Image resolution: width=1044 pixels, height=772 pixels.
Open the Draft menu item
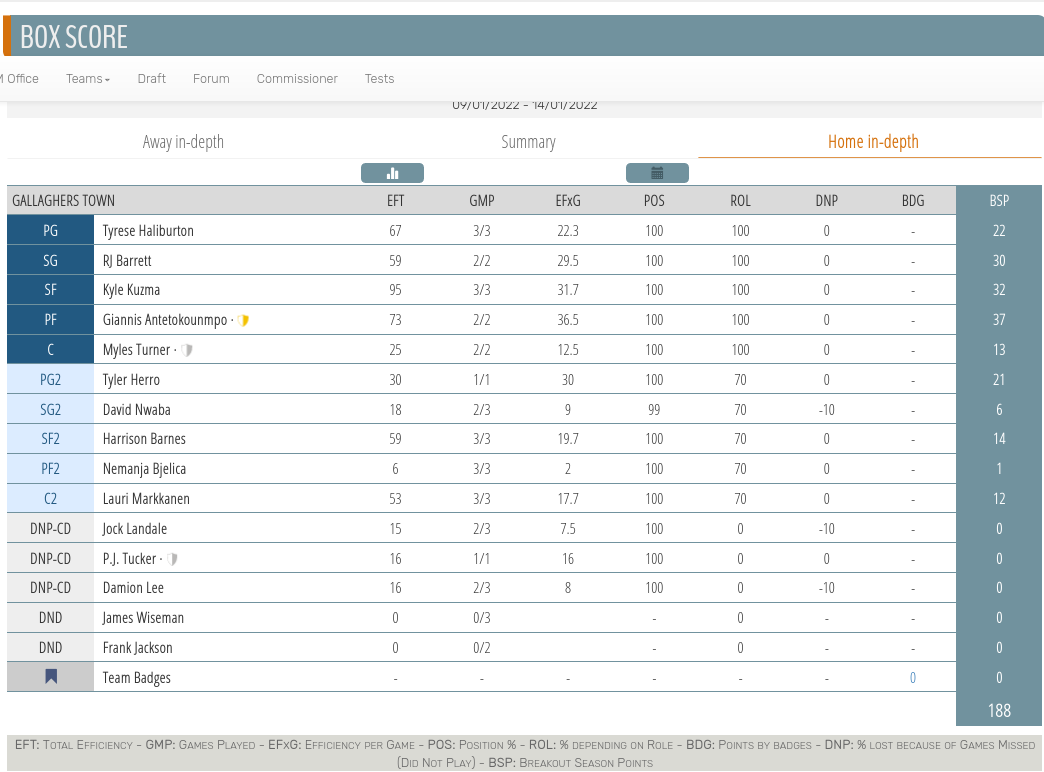[152, 79]
